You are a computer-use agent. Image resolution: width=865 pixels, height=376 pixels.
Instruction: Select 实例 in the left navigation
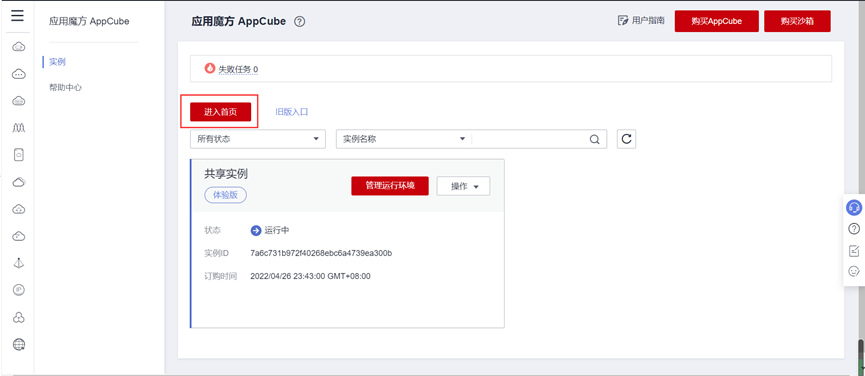tap(57, 62)
